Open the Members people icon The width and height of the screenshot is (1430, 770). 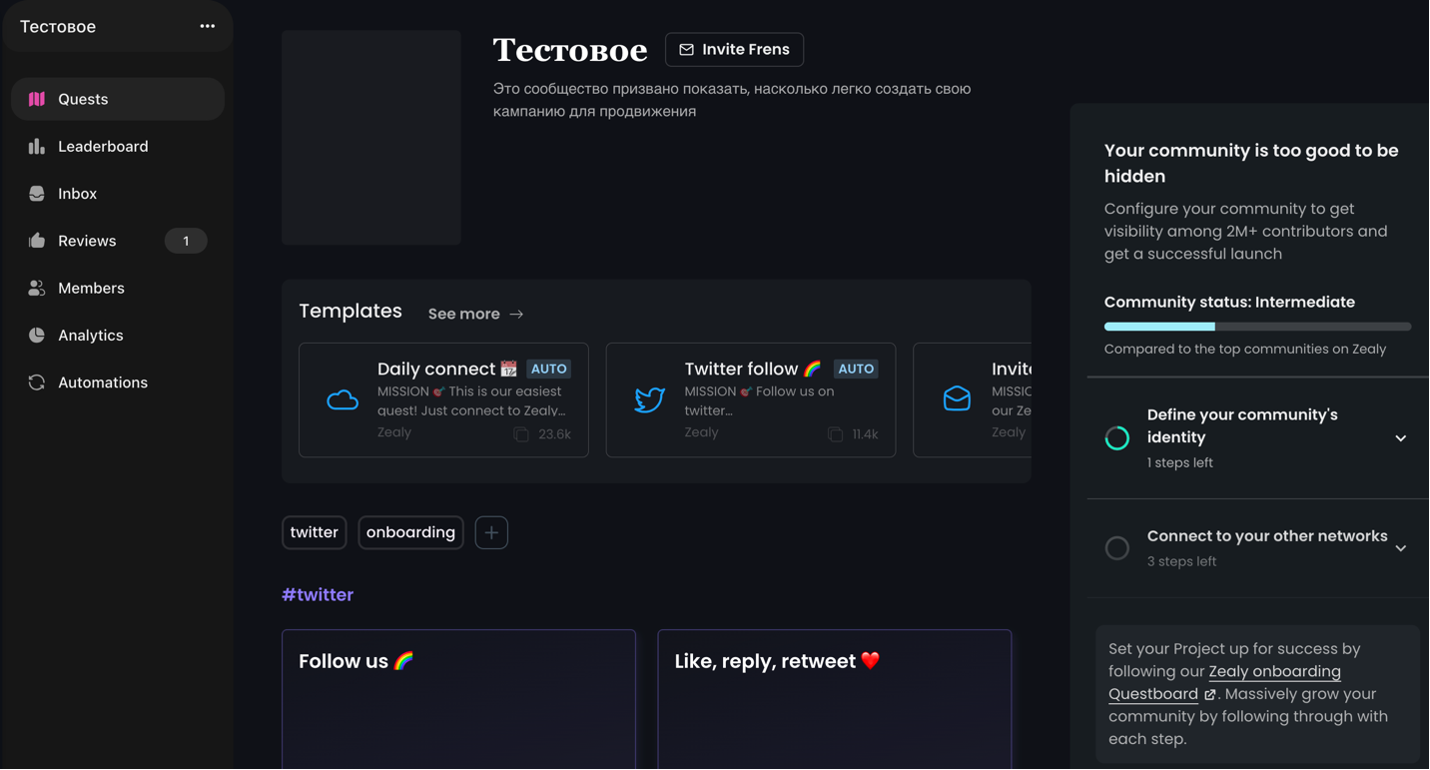click(37, 288)
